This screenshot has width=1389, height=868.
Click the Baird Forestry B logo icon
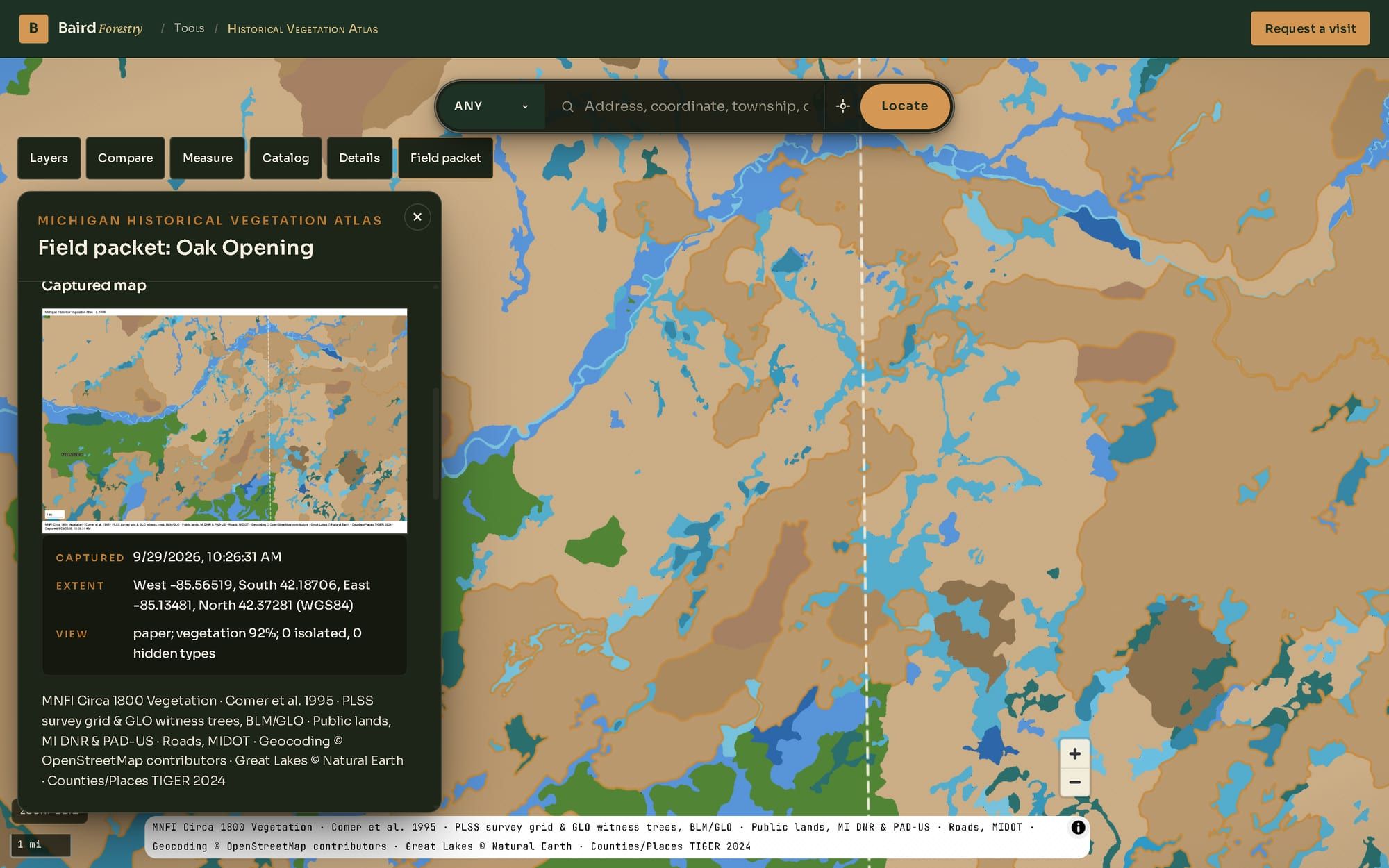(33, 28)
